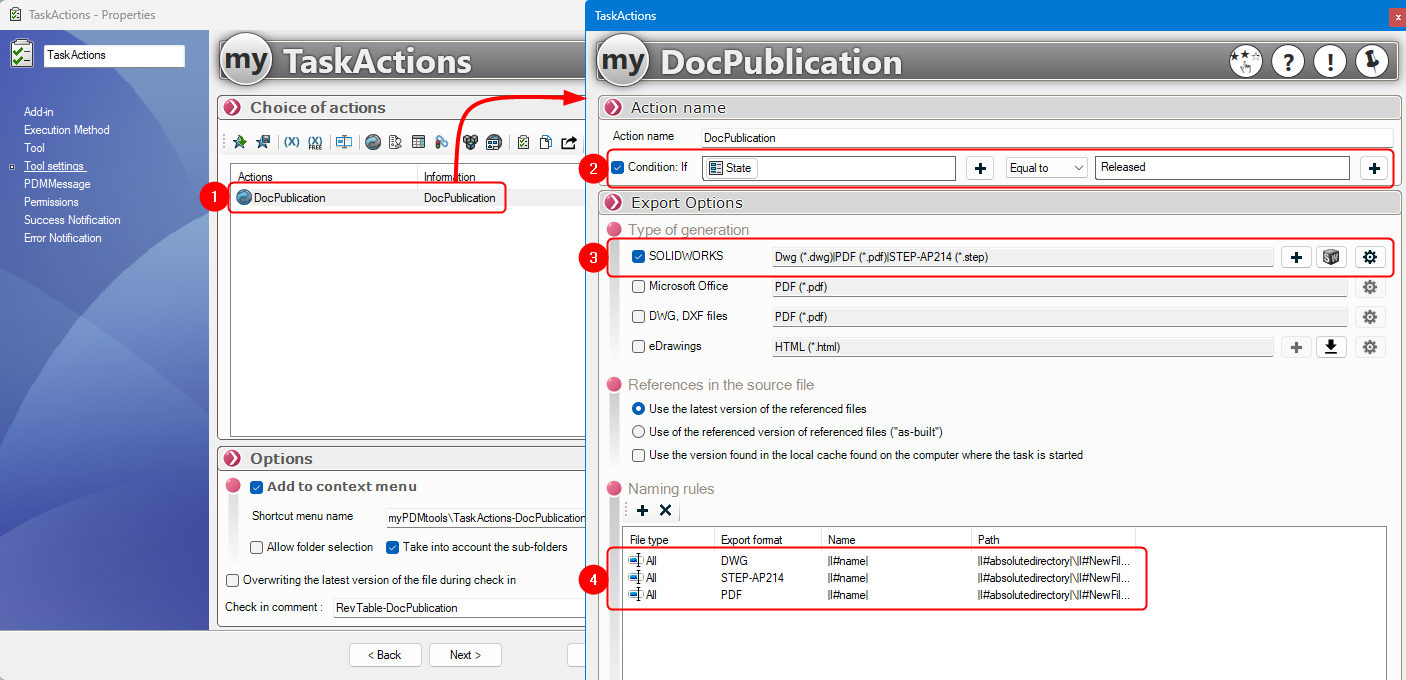Open the Error Notification page

click(x=63, y=238)
